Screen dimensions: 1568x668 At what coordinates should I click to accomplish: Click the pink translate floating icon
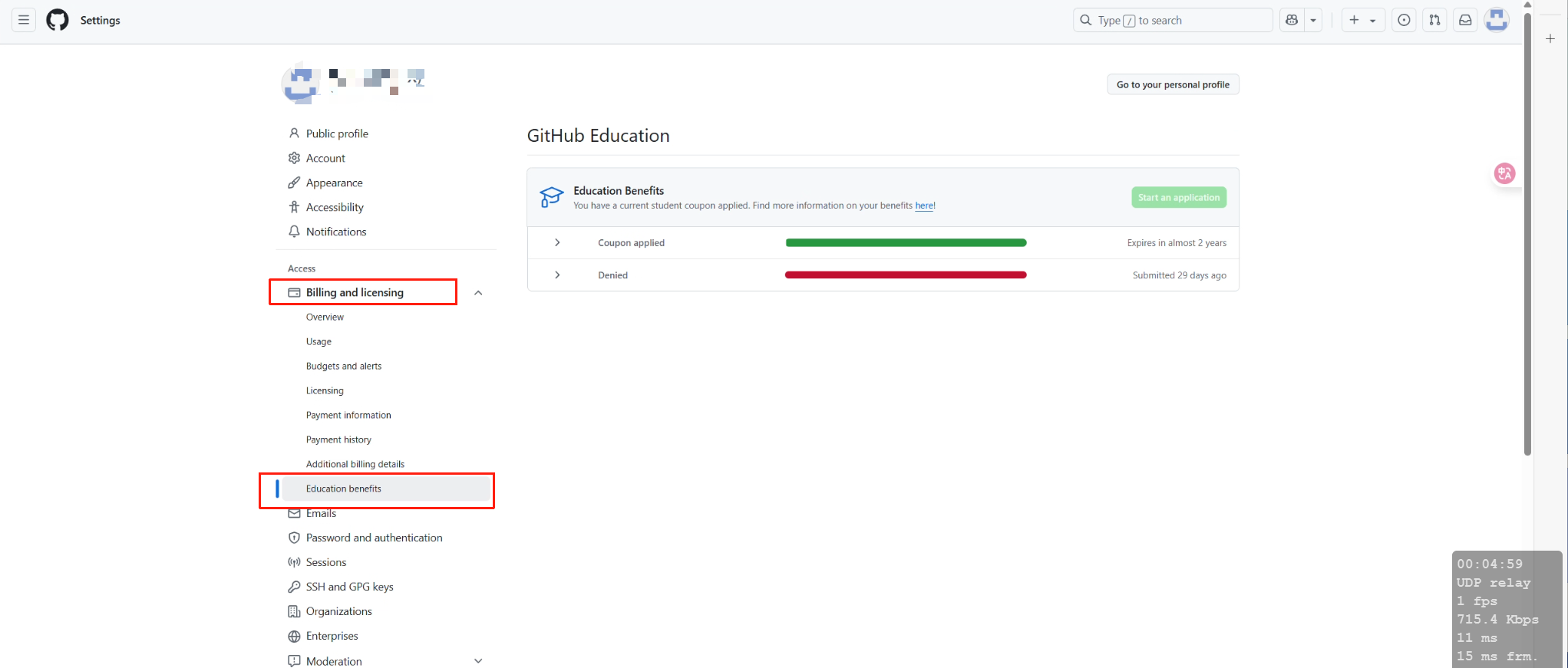pos(1504,173)
